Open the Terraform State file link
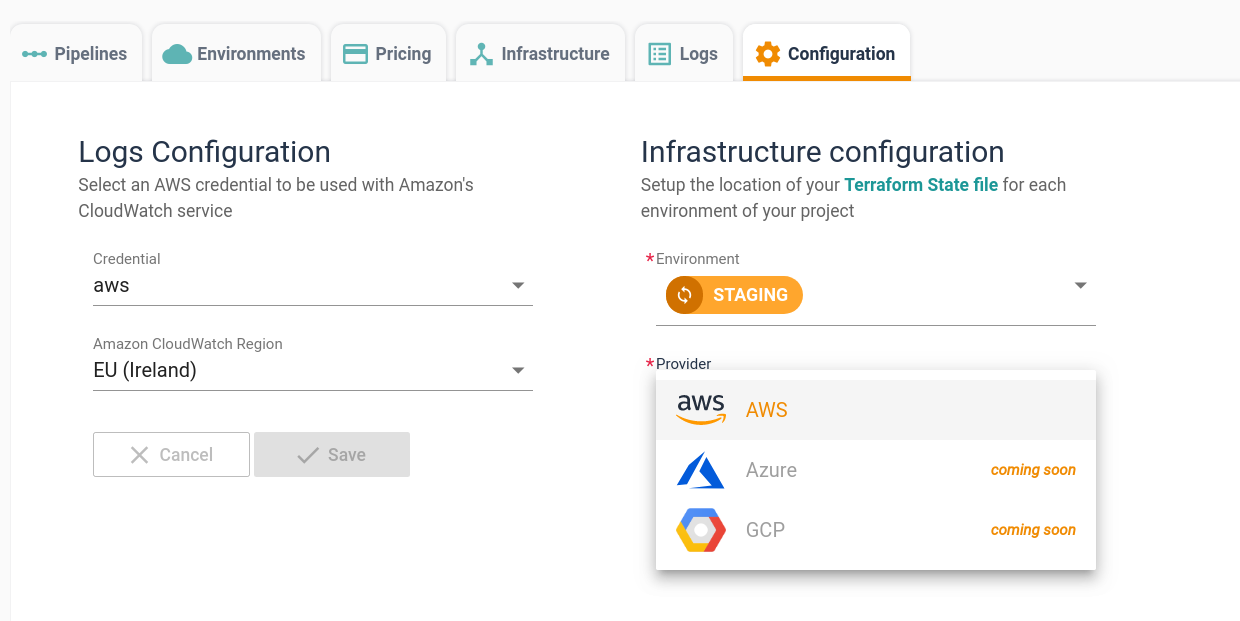1240x621 pixels. [921, 184]
